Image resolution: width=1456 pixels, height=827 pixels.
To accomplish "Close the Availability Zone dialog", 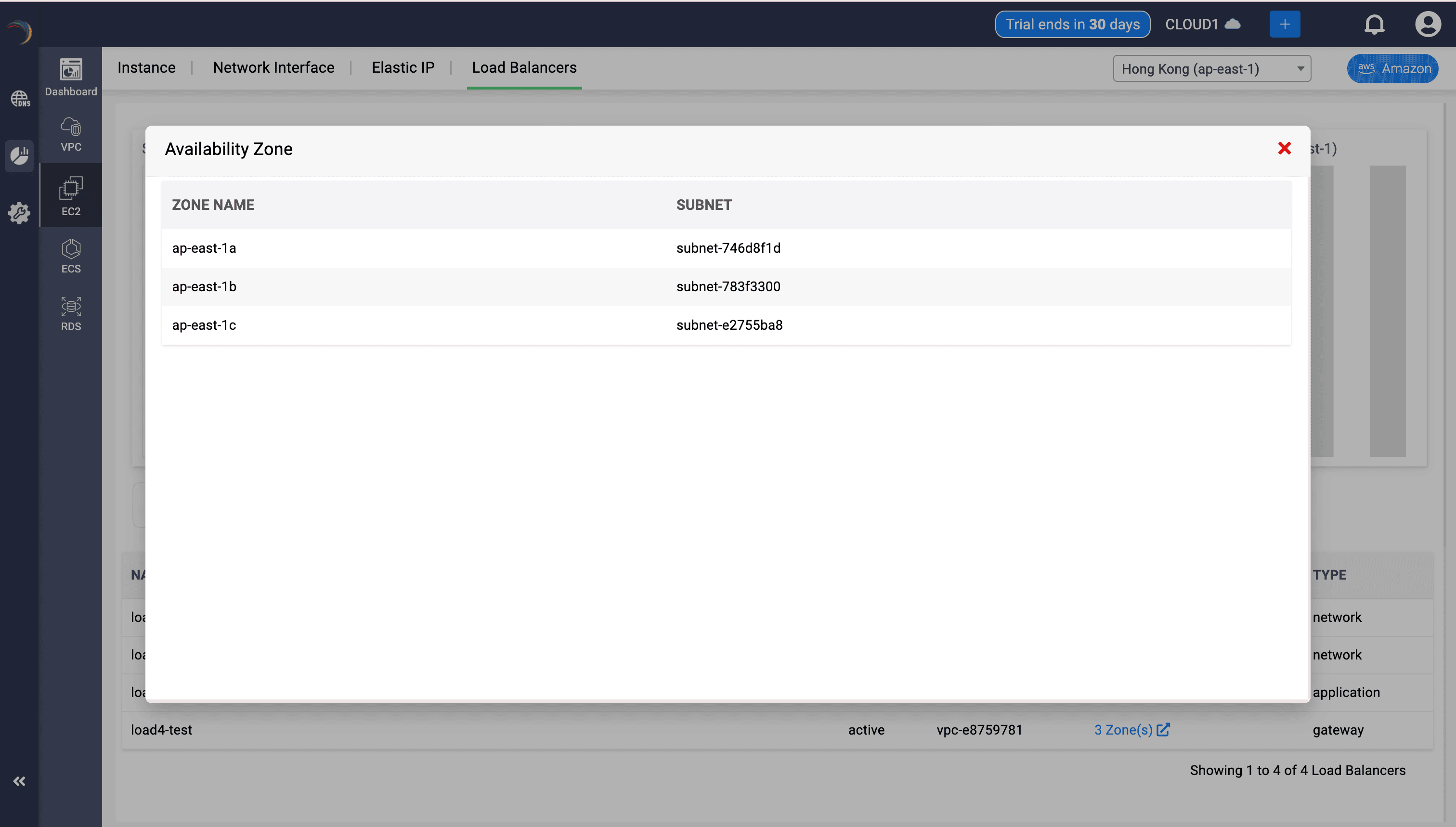I will (1284, 148).
